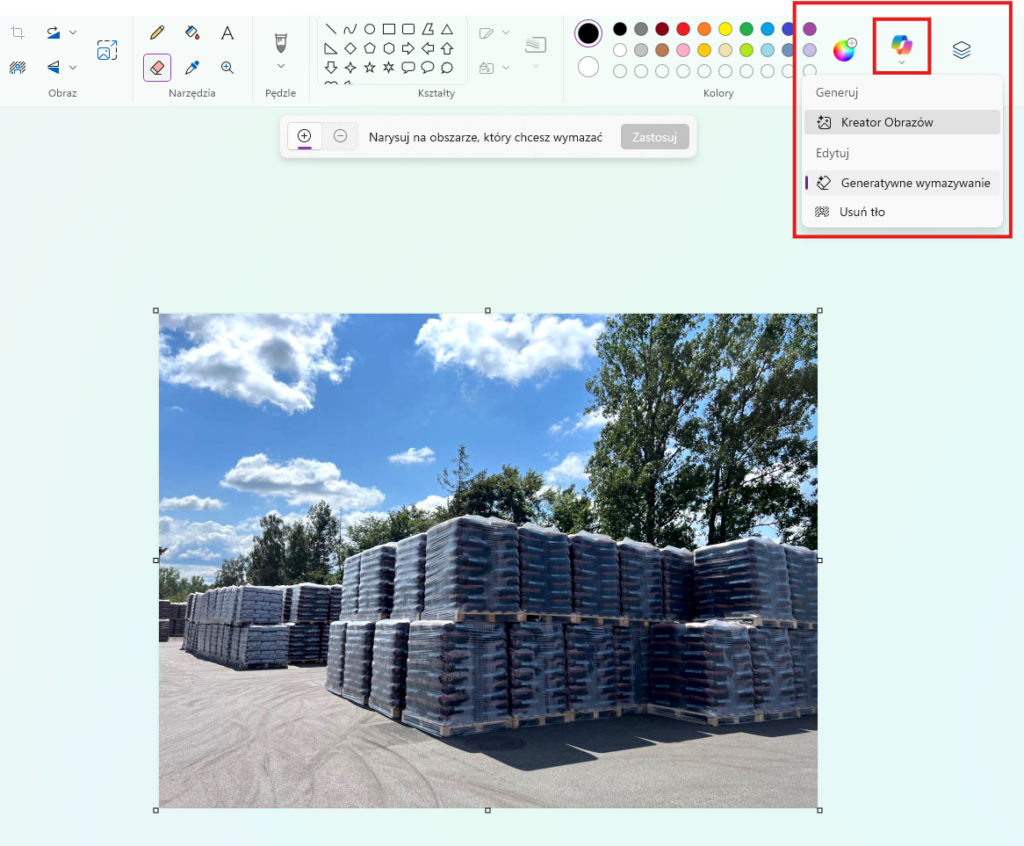Viewport: 1024px width, 846px height.
Task: Expand the Pędzle brushes dropdown
Action: [x=281, y=66]
